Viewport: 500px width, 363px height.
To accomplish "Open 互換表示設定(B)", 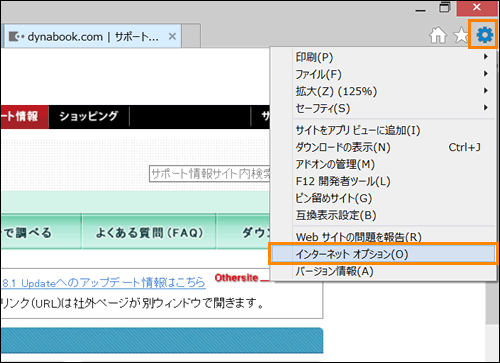I will coord(392,215).
